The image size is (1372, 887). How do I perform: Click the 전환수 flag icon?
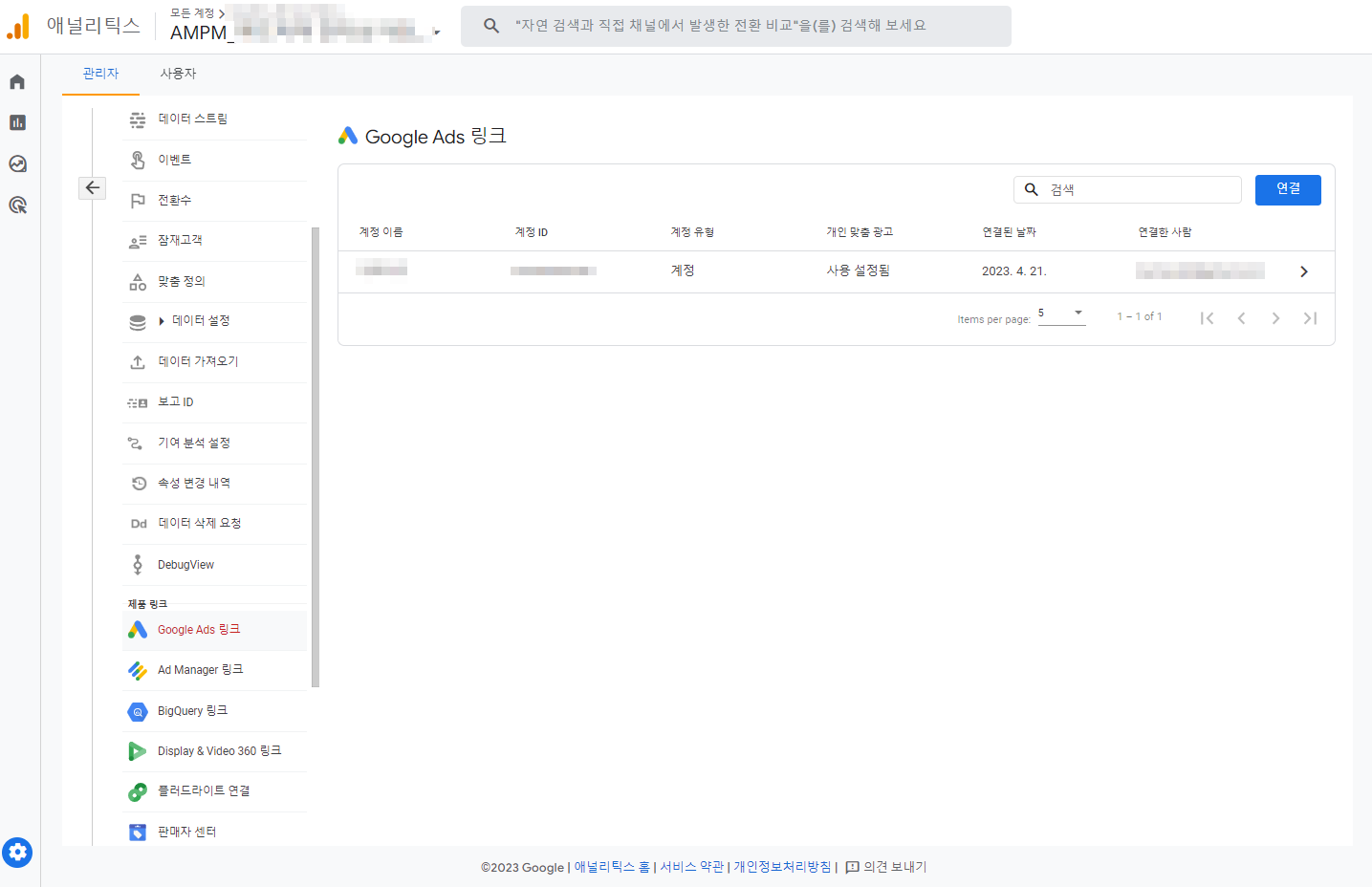(x=138, y=201)
